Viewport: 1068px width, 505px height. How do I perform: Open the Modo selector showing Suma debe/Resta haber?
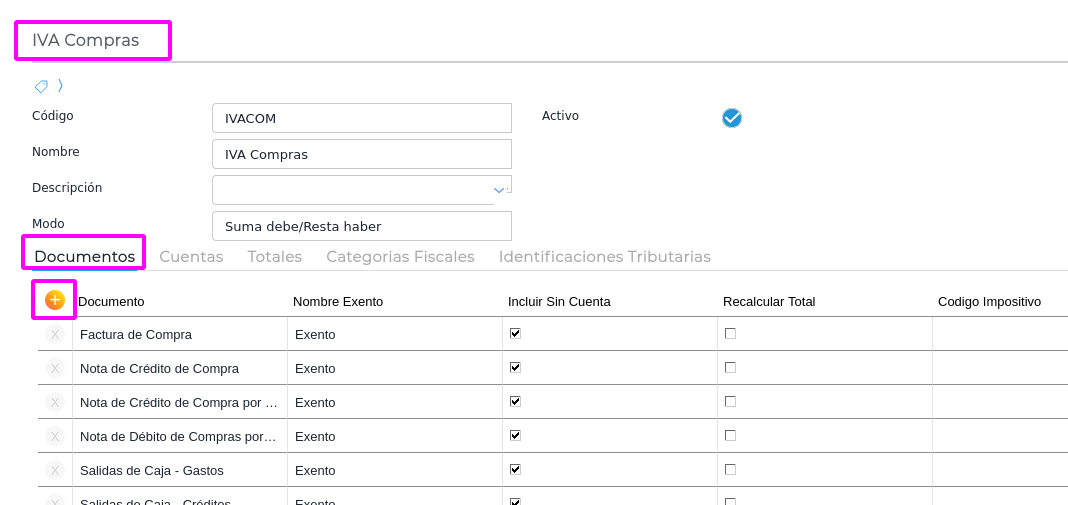point(361,226)
